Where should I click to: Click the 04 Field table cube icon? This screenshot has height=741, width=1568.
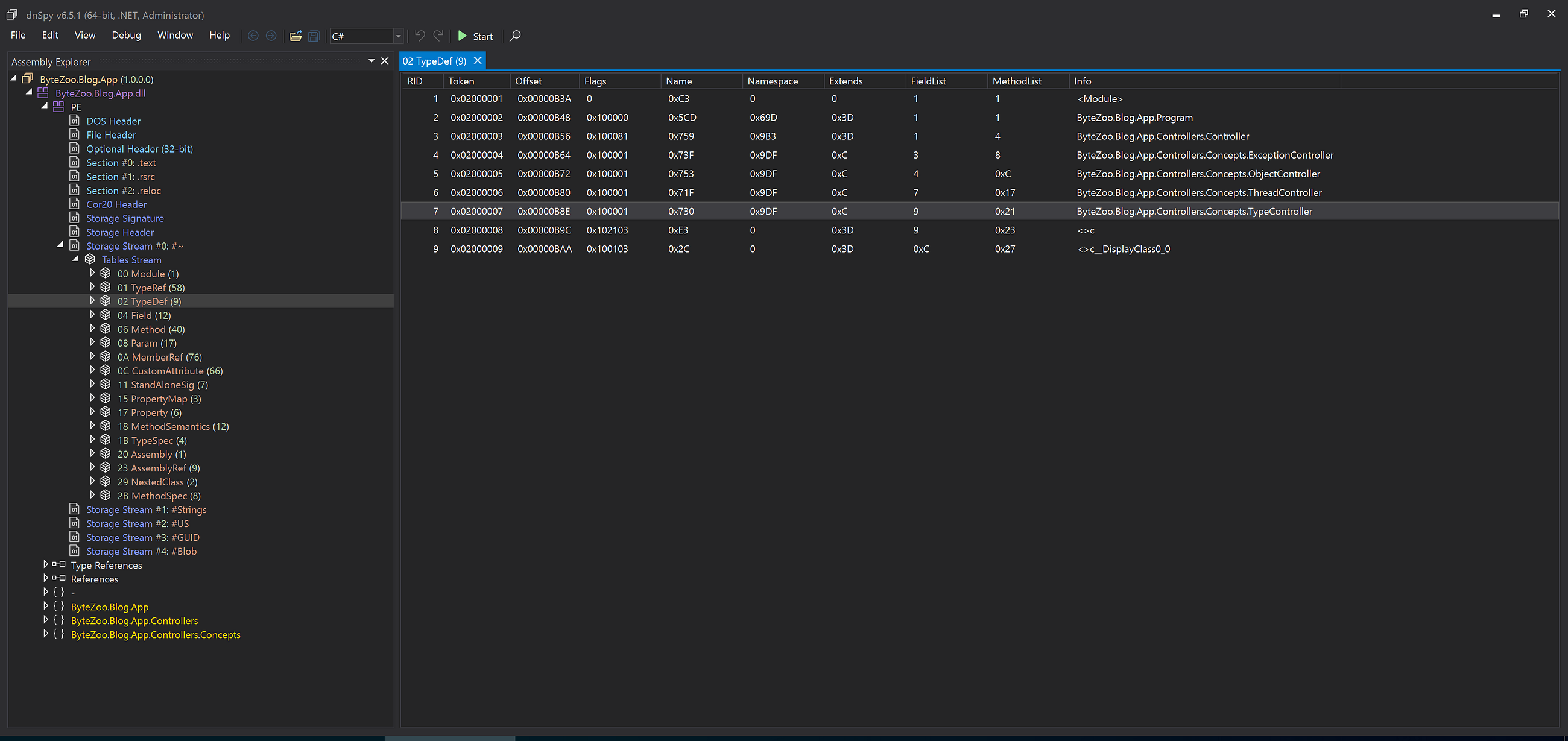point(106,315)
